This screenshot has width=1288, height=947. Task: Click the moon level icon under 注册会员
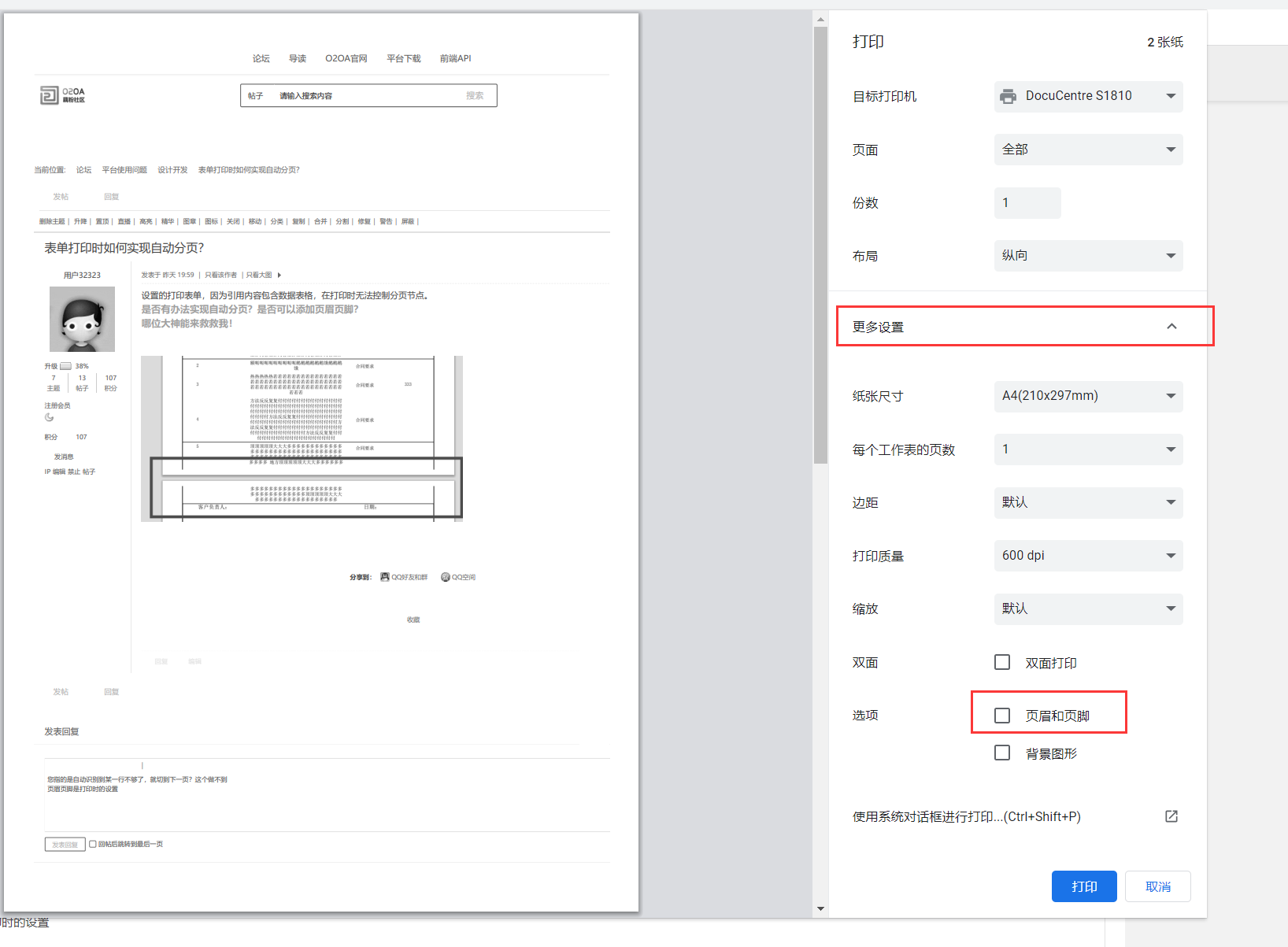click(49, 417)
